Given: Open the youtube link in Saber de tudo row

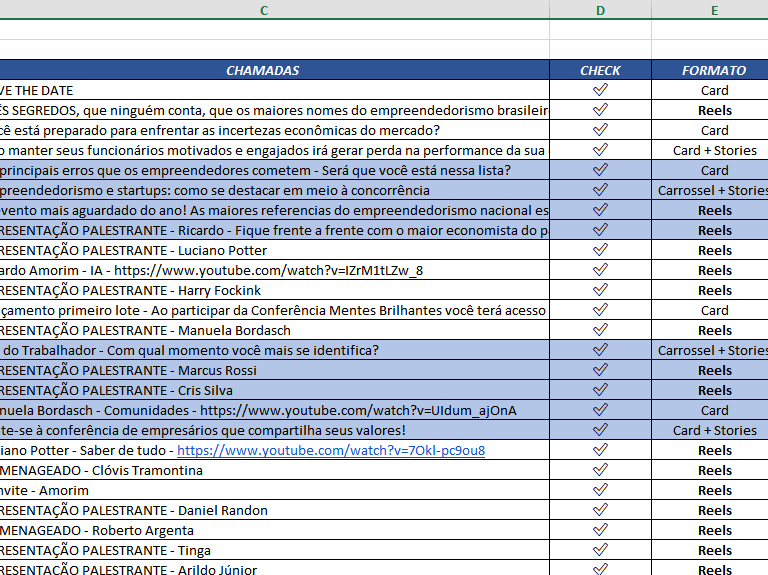Looking at the screenshot, I should [331, 451].
